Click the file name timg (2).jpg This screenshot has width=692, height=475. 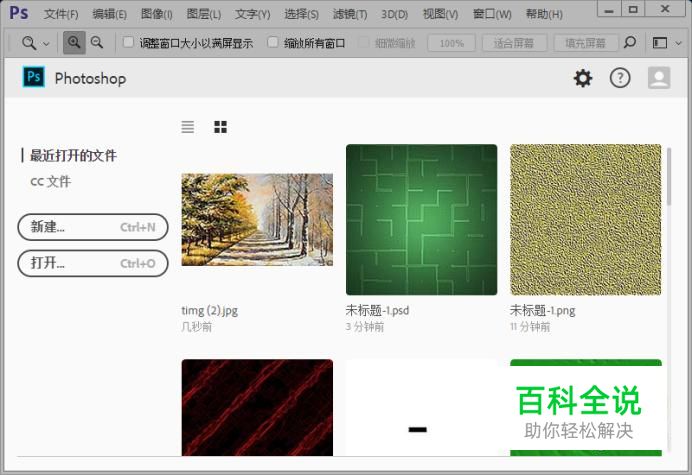pyautogui.click(x=210, y=310)
